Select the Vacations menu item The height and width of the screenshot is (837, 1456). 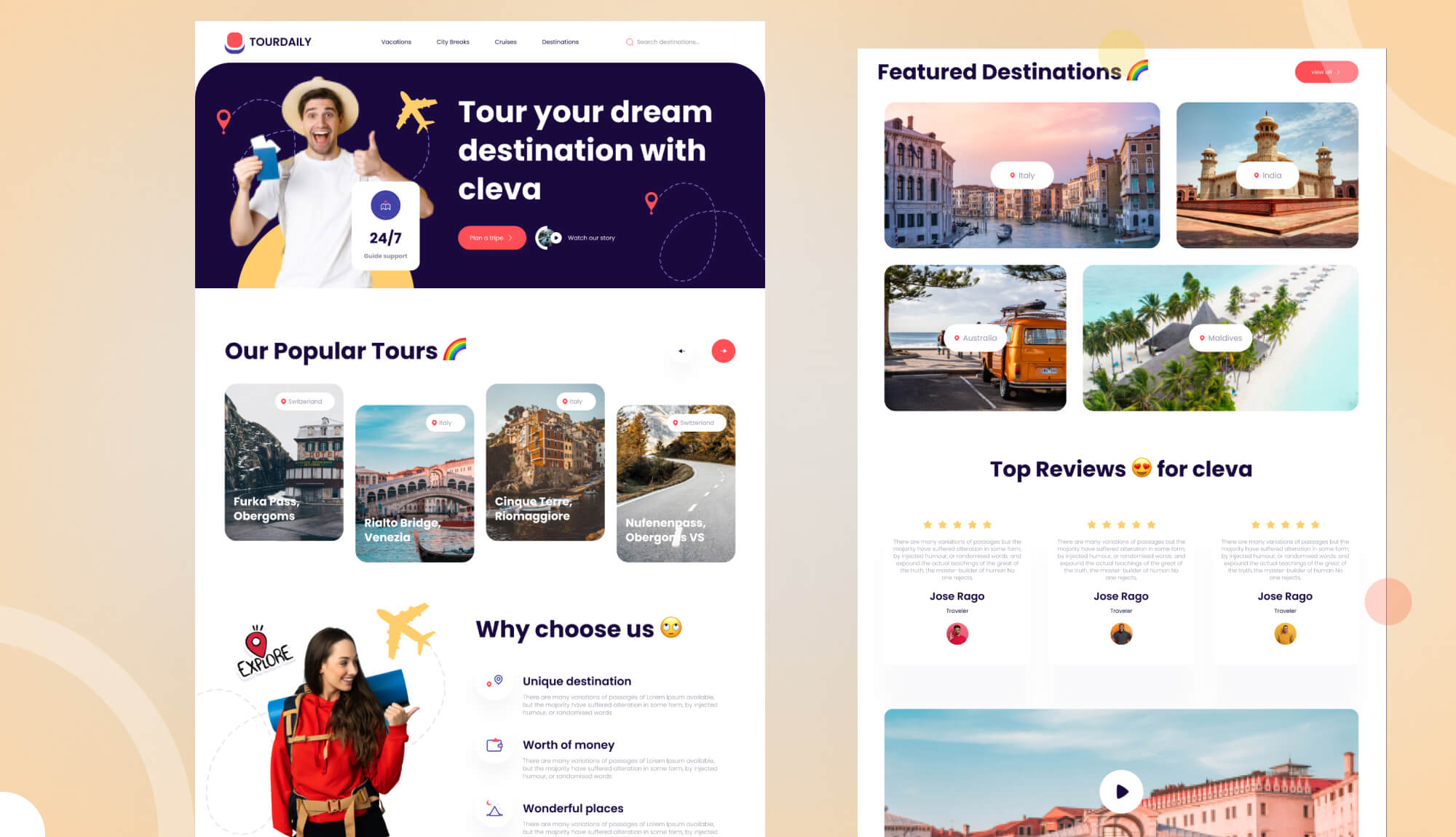(x=396, y=42)
